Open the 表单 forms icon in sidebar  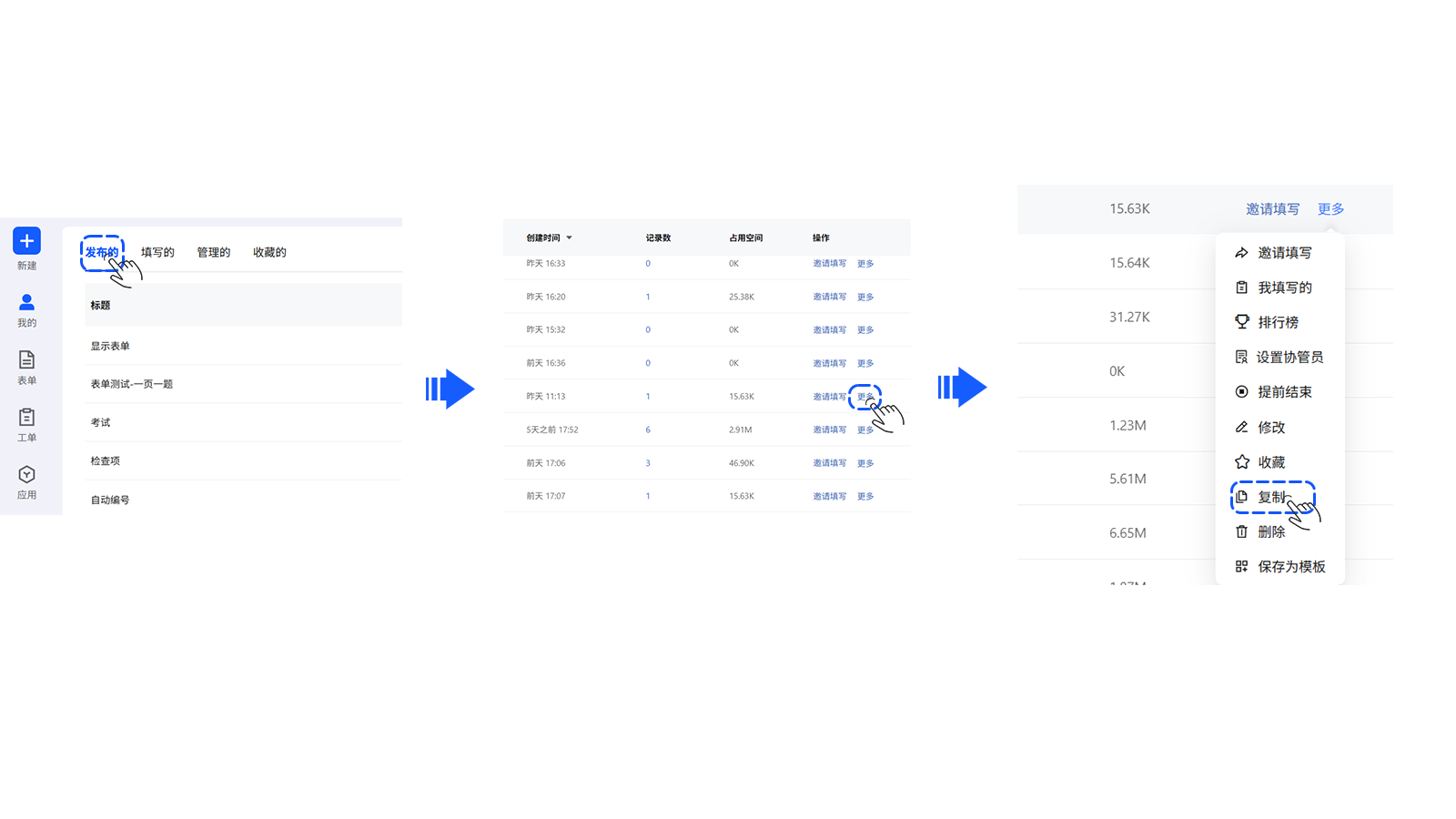(x=26, y=360)
